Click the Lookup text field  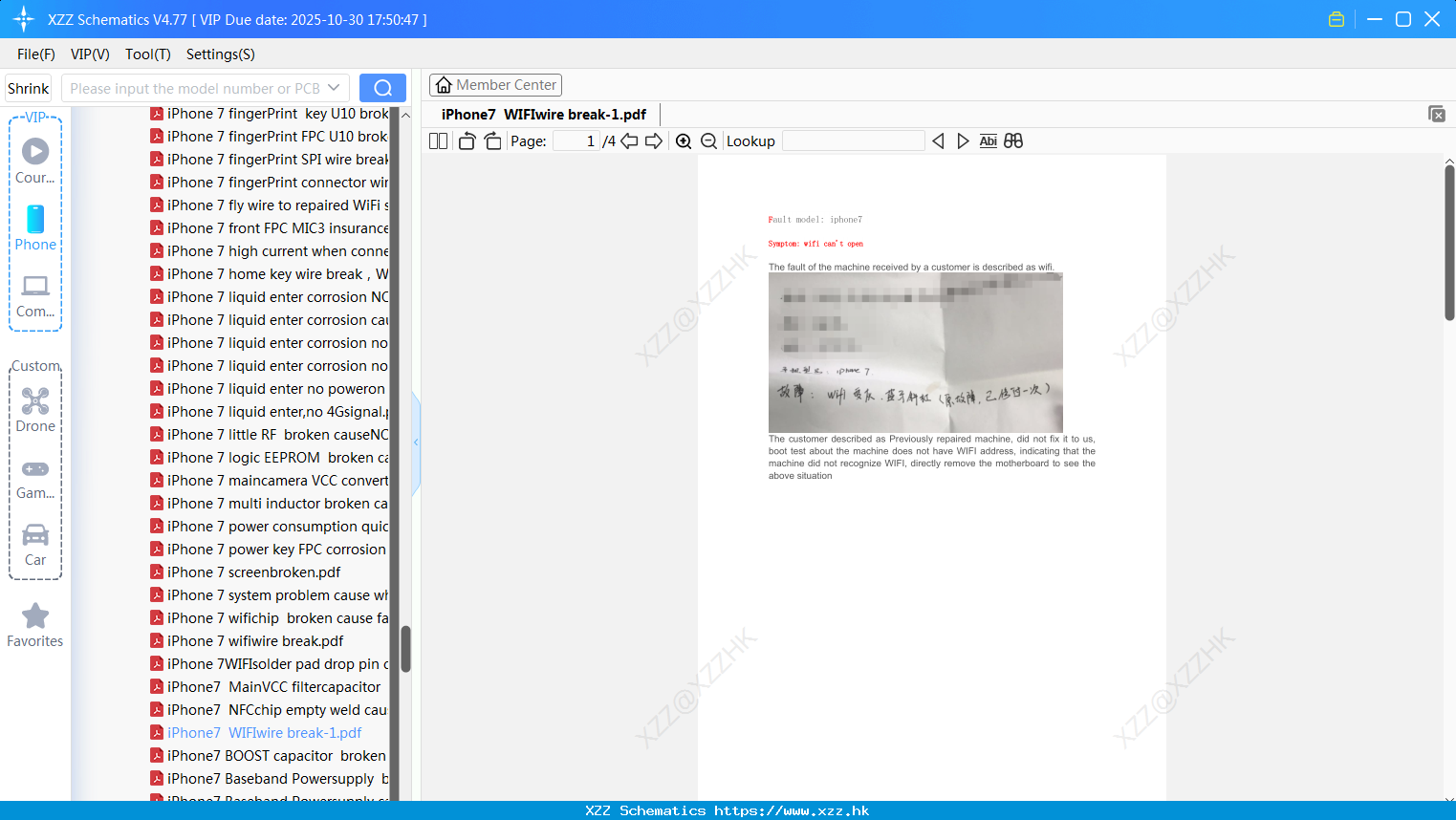(x=854, y=141)
